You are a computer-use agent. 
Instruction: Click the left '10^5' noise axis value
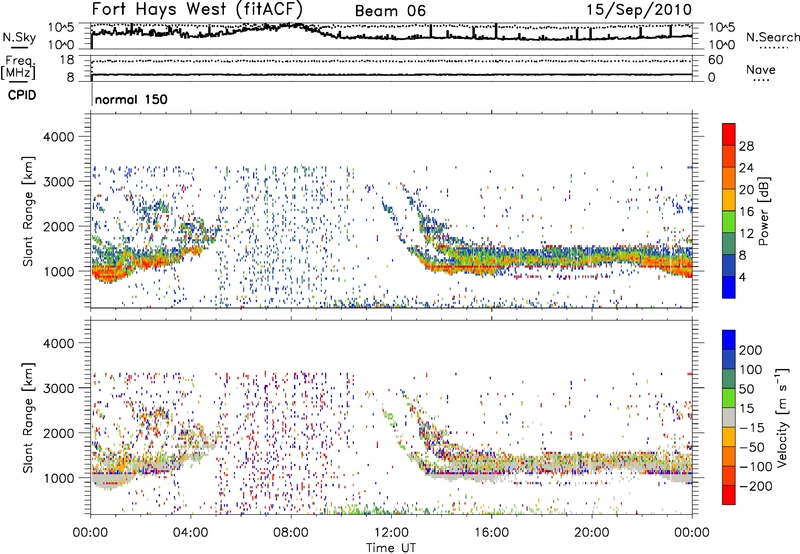61,27
